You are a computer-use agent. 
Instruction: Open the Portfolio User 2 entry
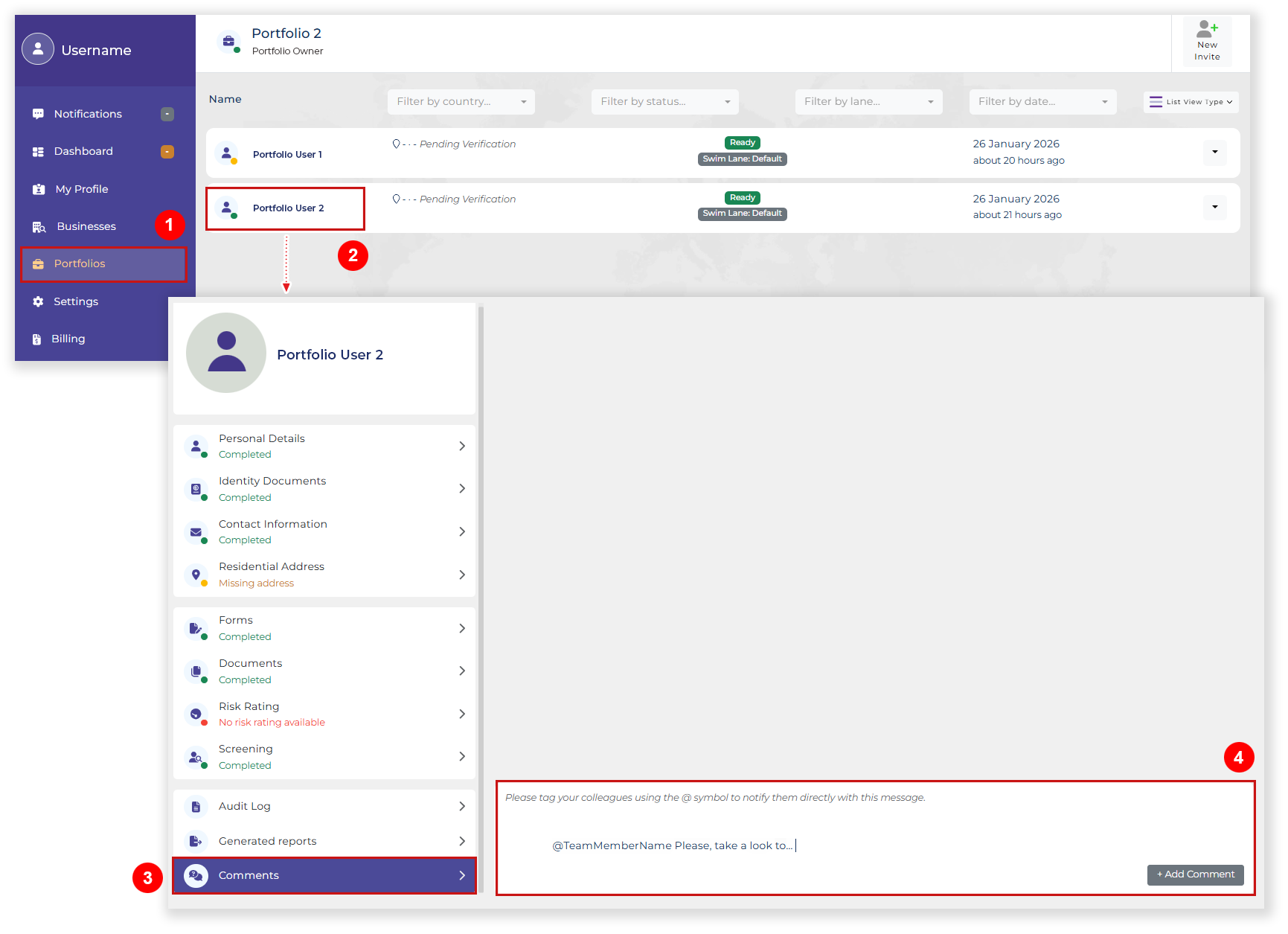pos(288,208)
